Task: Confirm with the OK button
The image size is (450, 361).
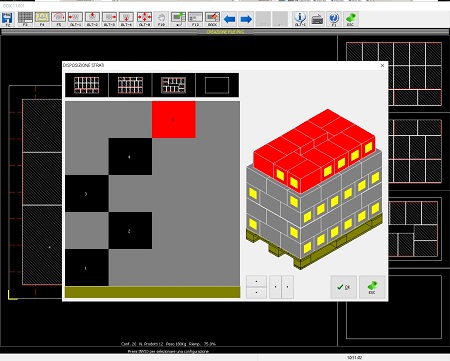Action: 344,287
